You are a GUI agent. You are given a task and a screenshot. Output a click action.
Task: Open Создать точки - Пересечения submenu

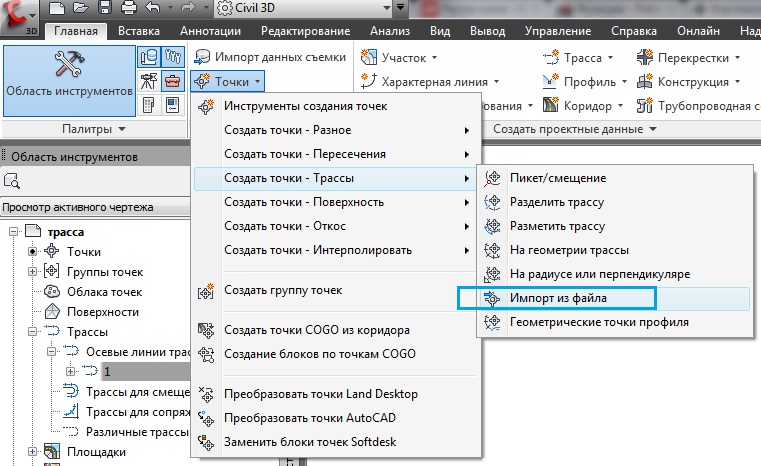tap(336, 154)
